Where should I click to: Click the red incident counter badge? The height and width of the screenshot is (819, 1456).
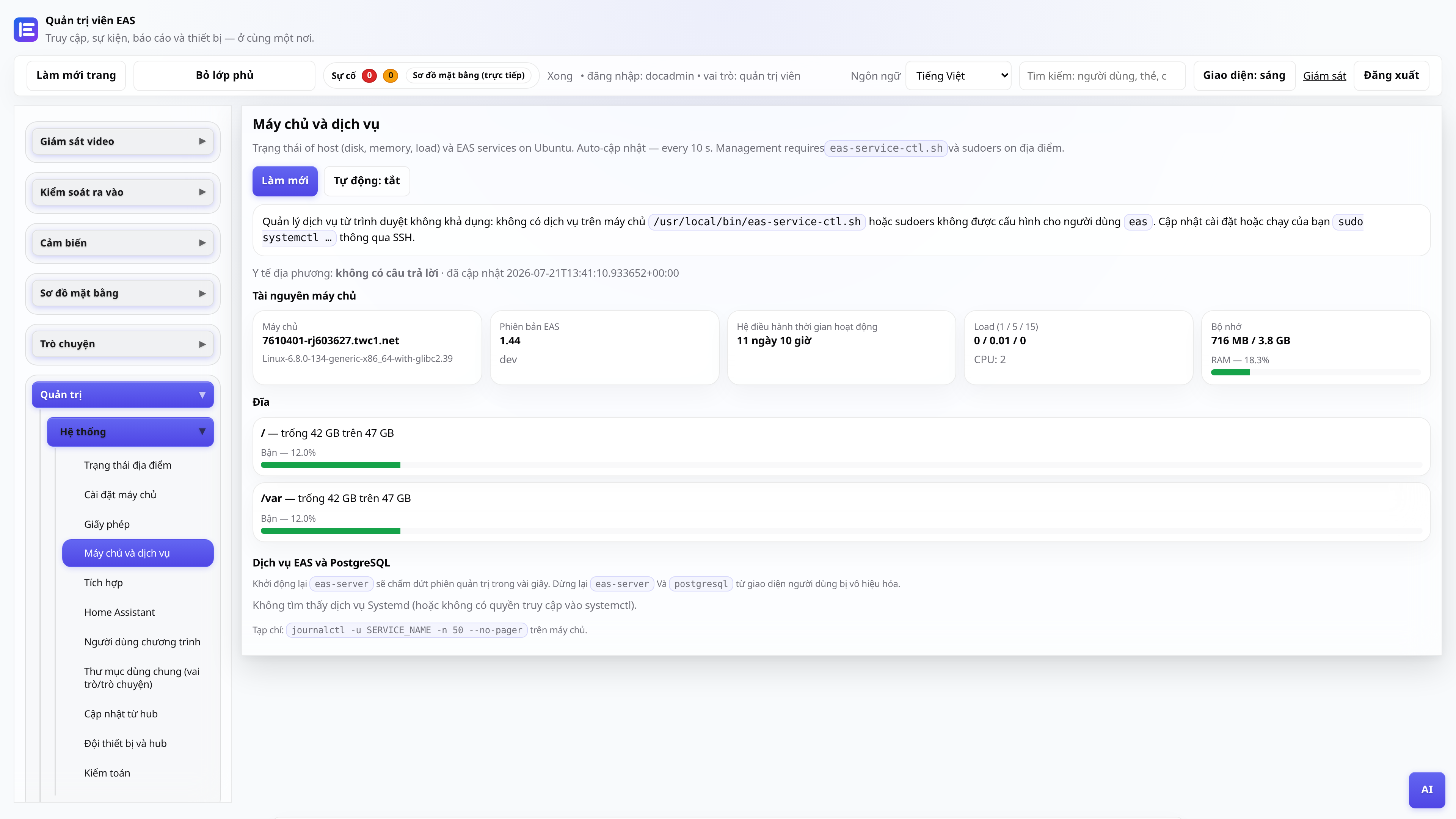click(x=369, y=75)
